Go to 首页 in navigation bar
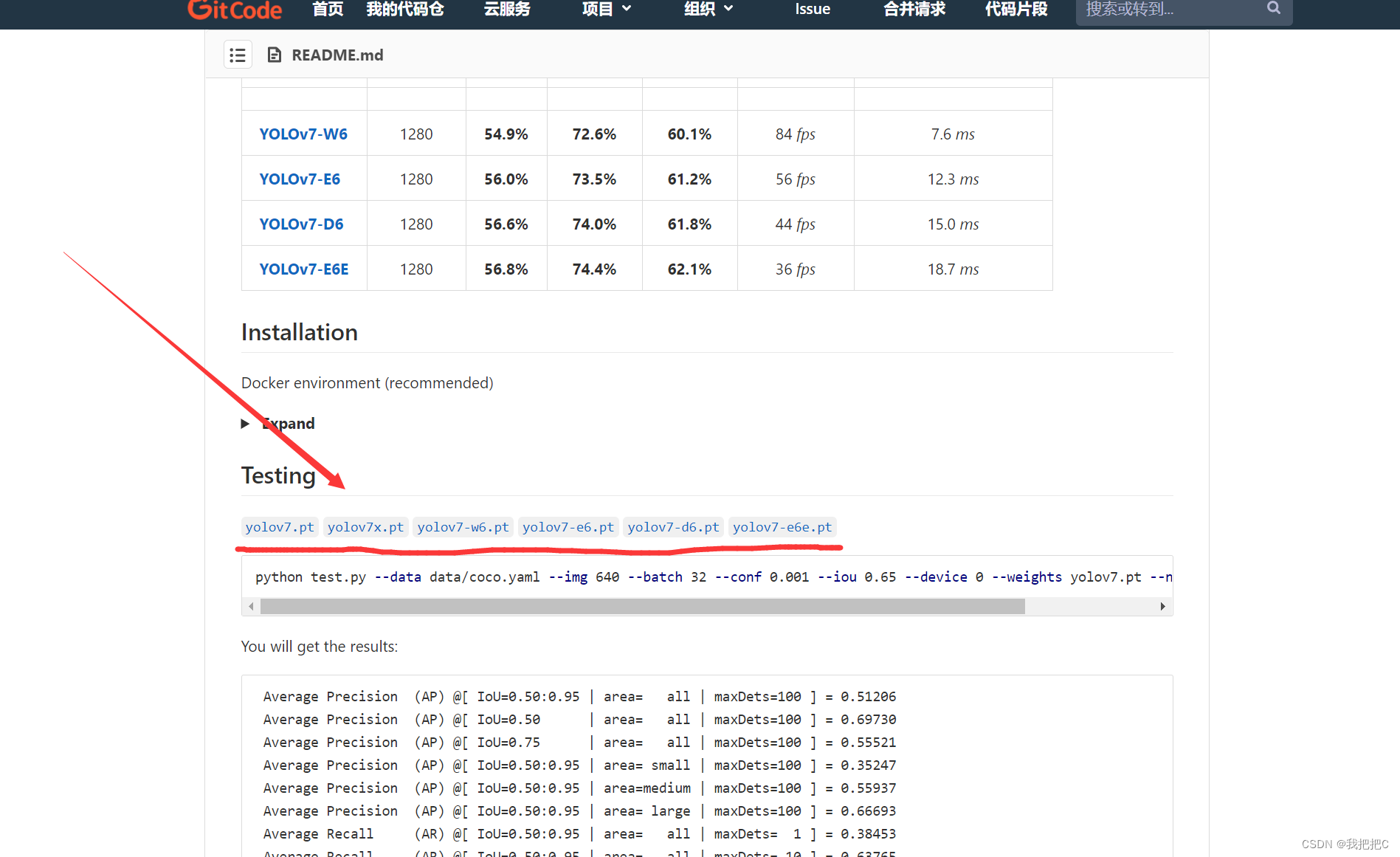This screenshot has width=1400, height=857. click(x=328, y=9)
